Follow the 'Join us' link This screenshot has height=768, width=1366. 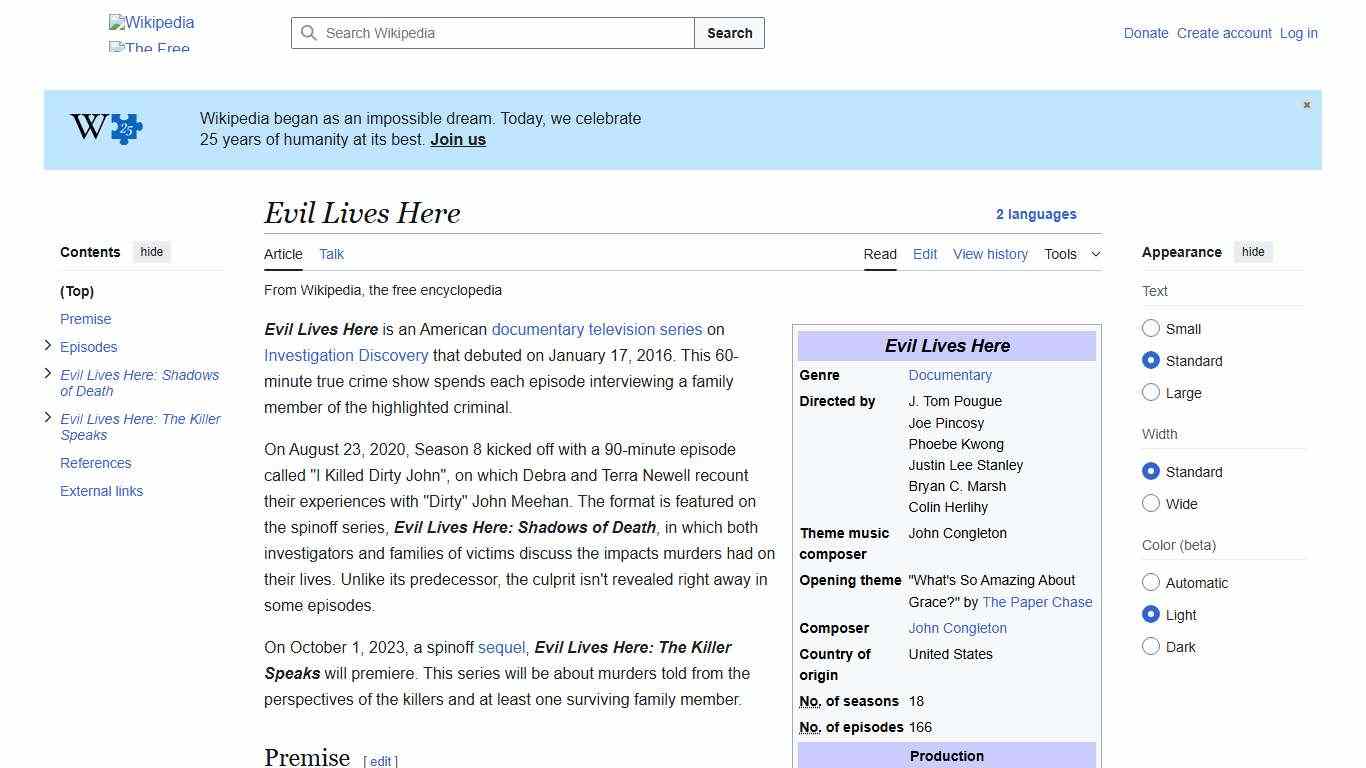457,139
